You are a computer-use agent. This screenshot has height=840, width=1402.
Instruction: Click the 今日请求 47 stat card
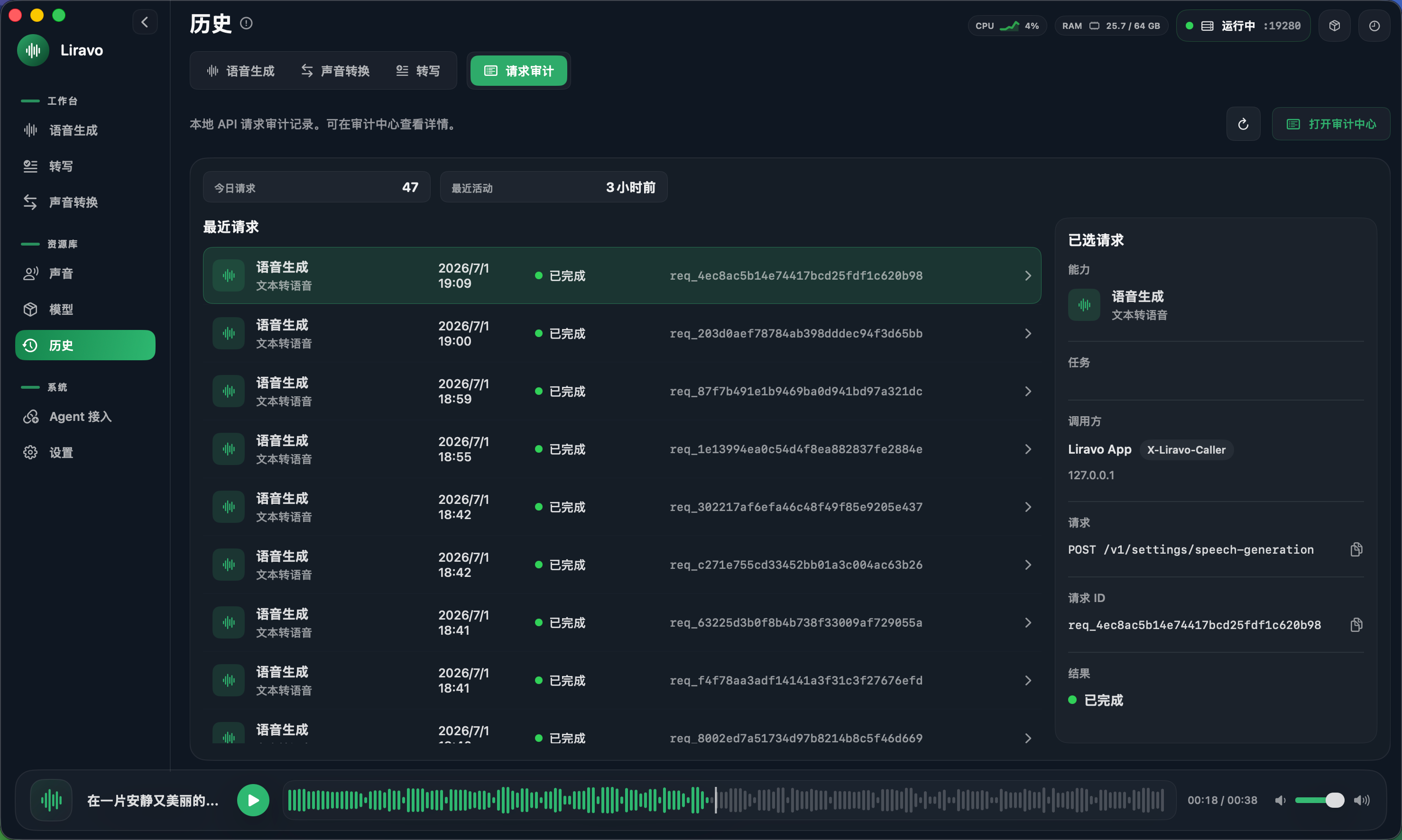click(x=316, y=187)
